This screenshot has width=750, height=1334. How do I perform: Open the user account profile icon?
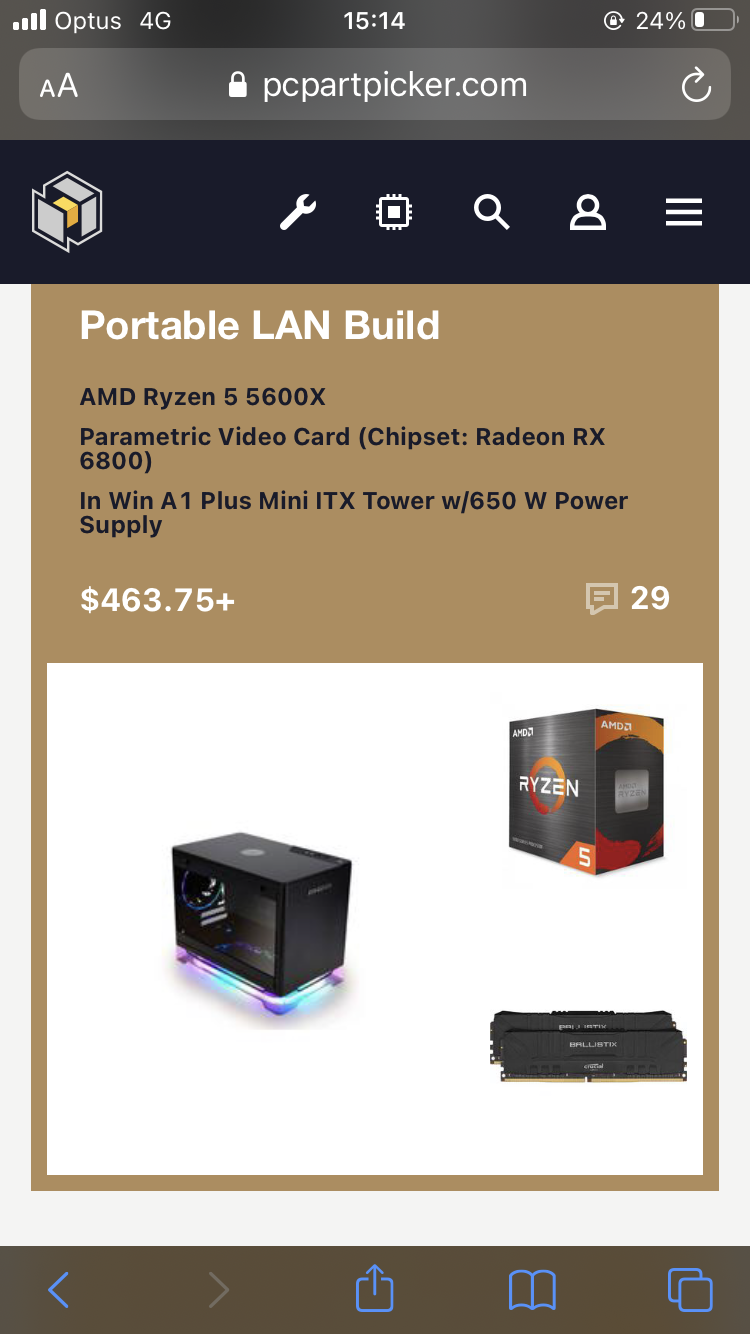[x=588, y=212]
